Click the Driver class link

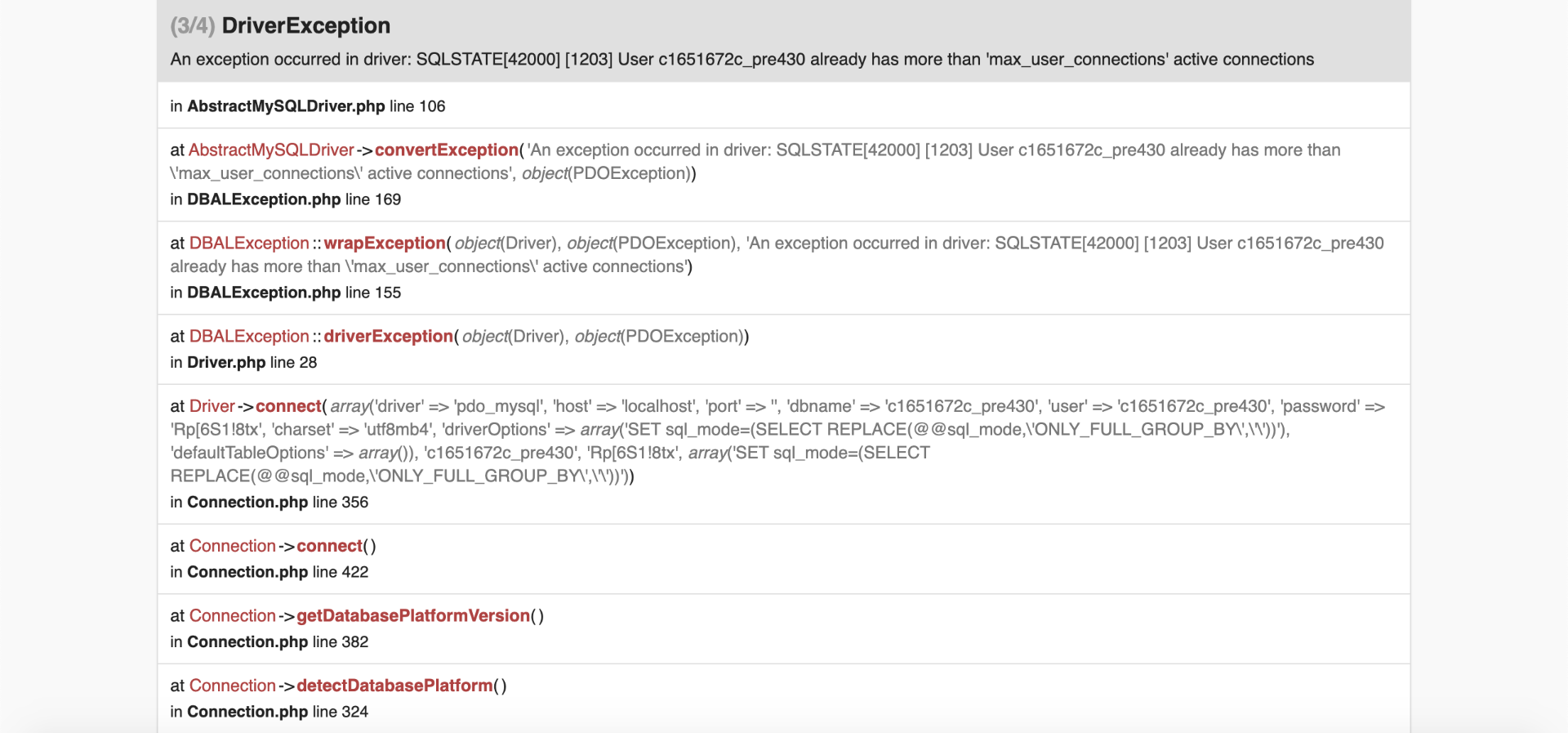click(x=212, y=407)
